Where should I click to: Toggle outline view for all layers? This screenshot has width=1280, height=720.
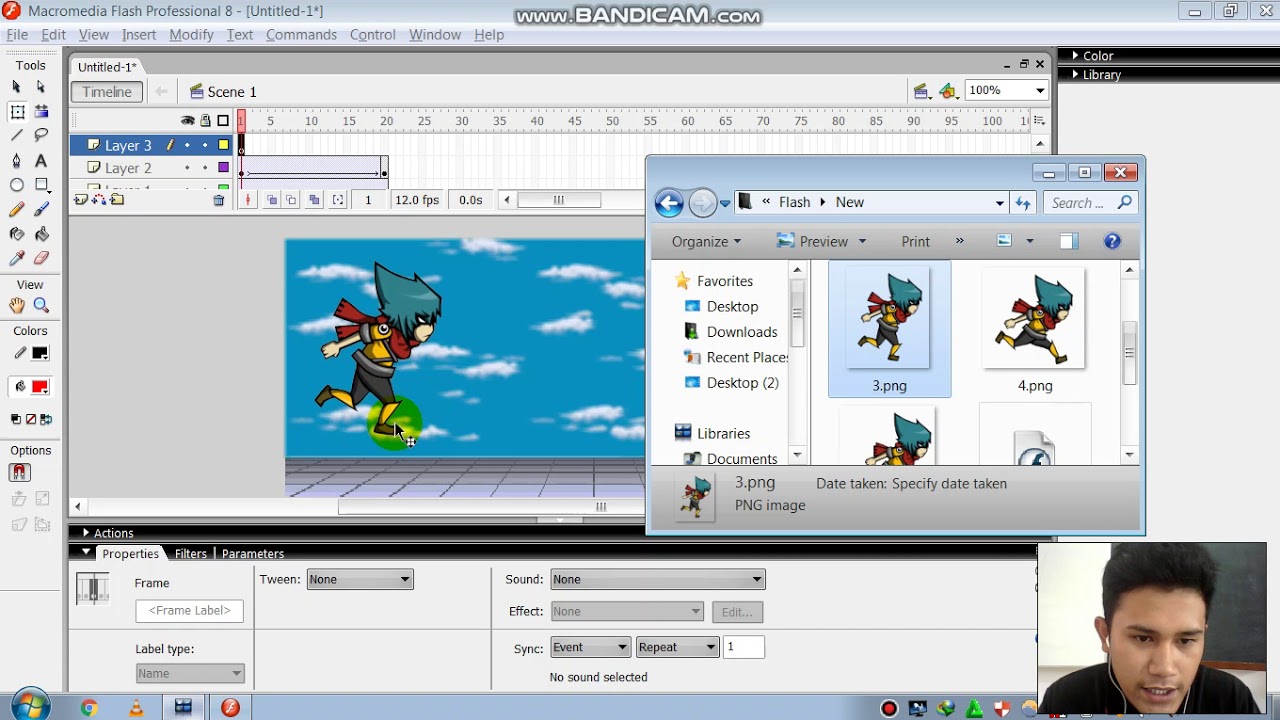click(x=223, y=121)
